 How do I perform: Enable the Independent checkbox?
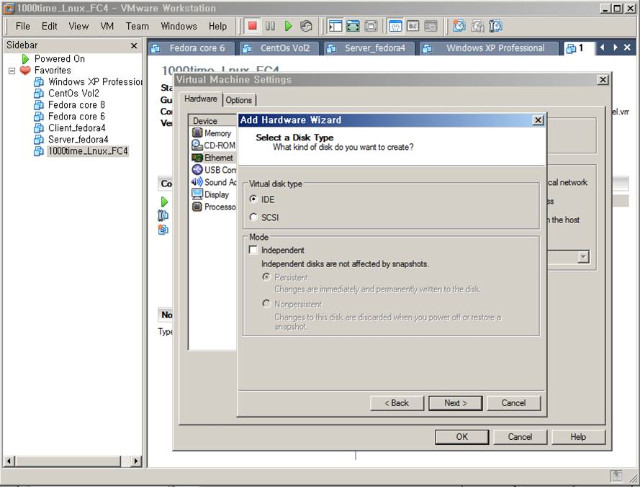point(253,249)
